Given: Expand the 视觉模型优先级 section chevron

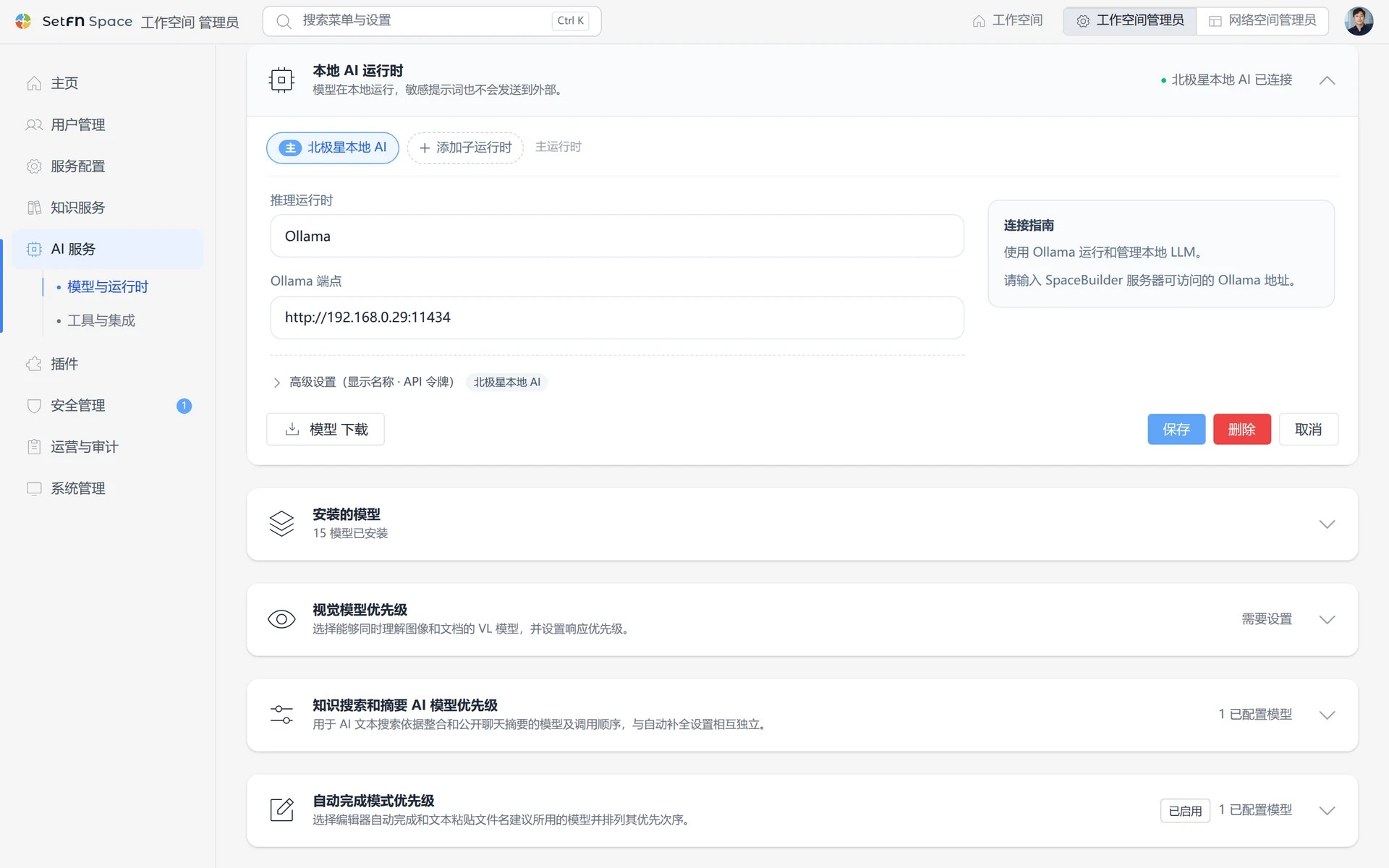Looking at the screenshot, I should tap(1327, 619).
